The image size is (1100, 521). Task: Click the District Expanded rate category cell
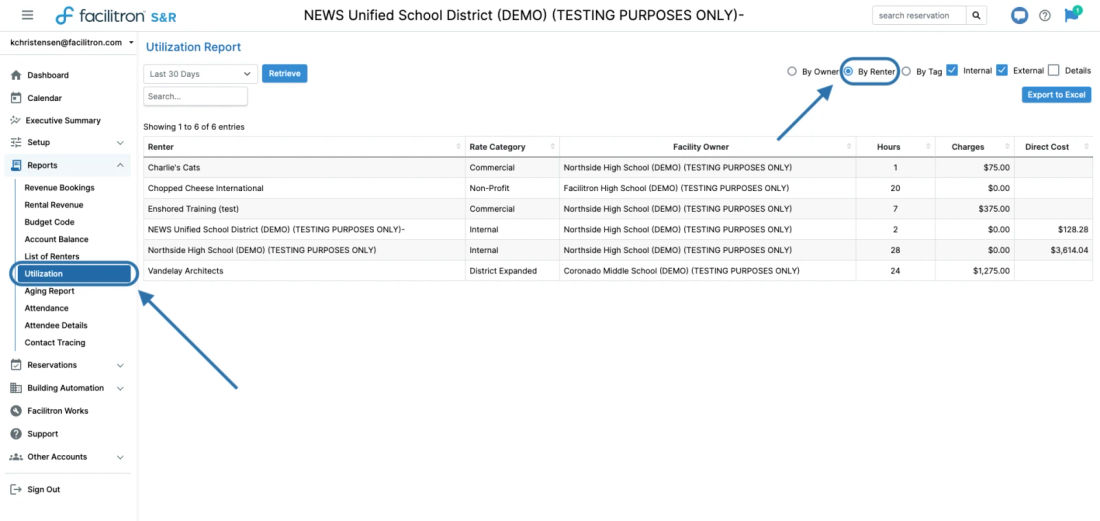click(x=512, y=271)
